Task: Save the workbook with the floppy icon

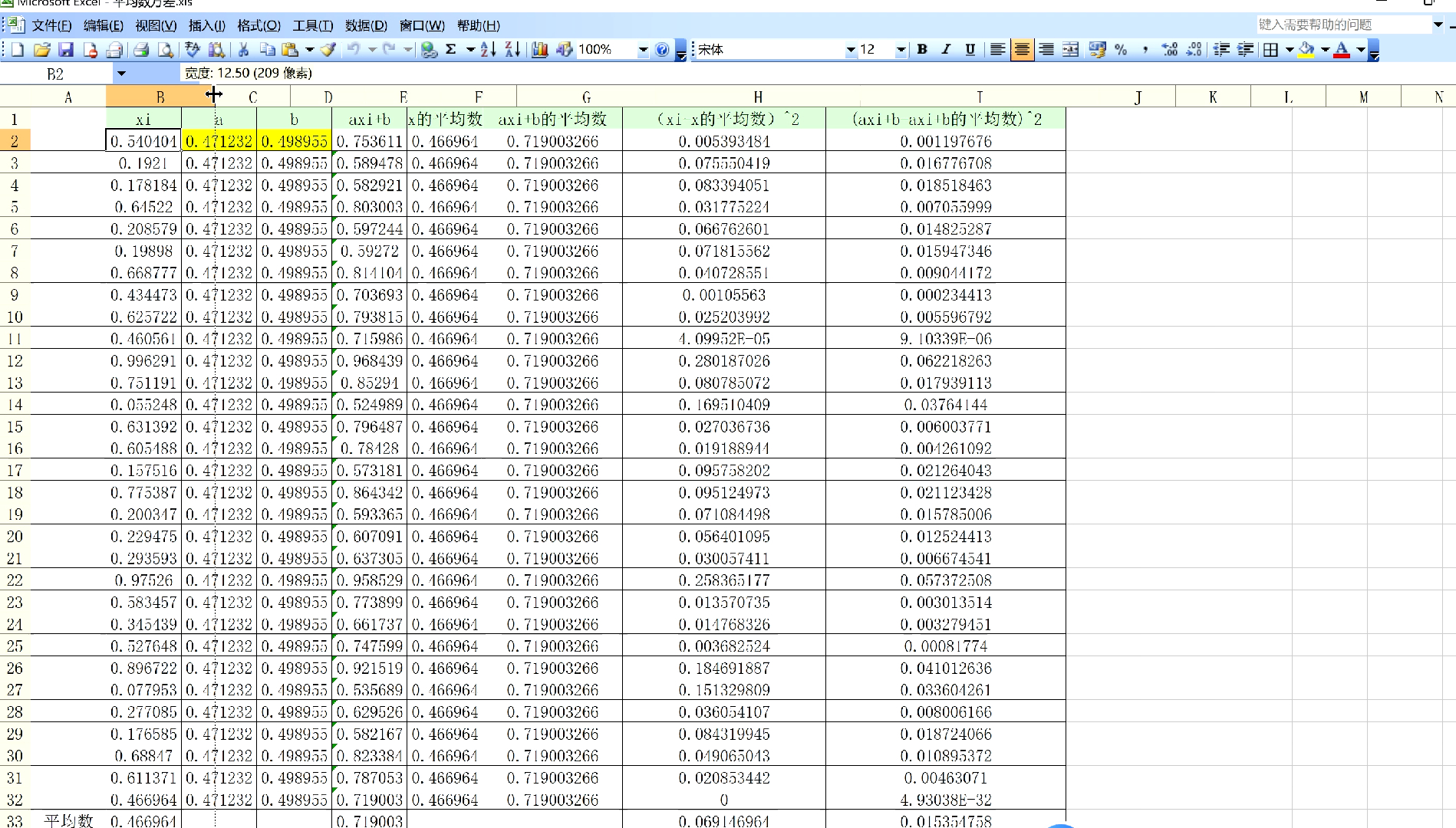Action: 66,50
